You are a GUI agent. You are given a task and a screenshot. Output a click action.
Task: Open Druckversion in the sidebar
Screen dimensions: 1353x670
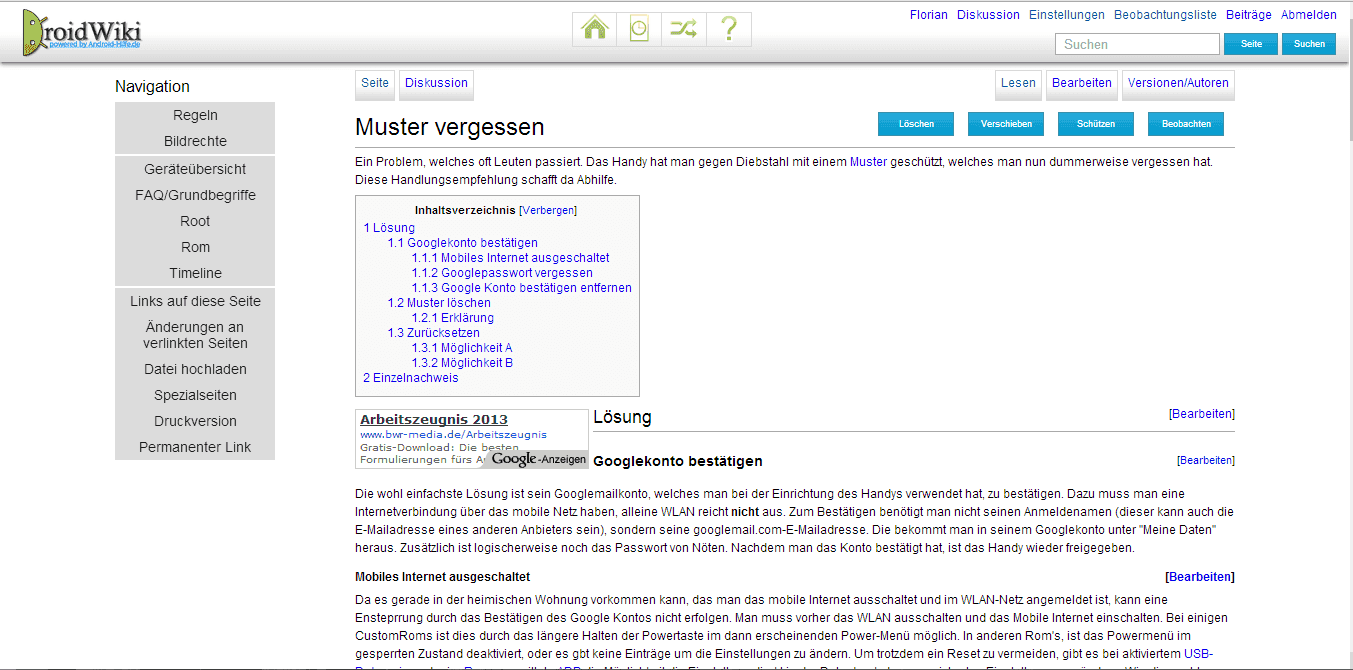click(x=195, y=421)
